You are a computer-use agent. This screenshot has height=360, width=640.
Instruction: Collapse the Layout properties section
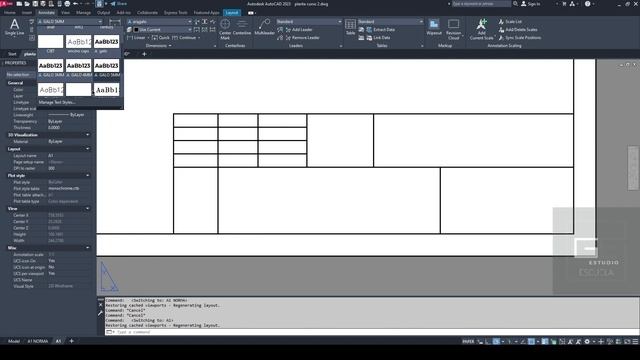88,149
